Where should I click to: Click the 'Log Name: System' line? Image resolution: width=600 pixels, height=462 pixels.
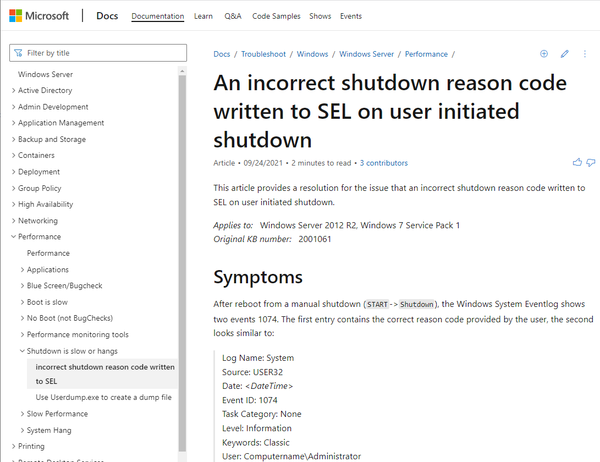pos(258,358)
